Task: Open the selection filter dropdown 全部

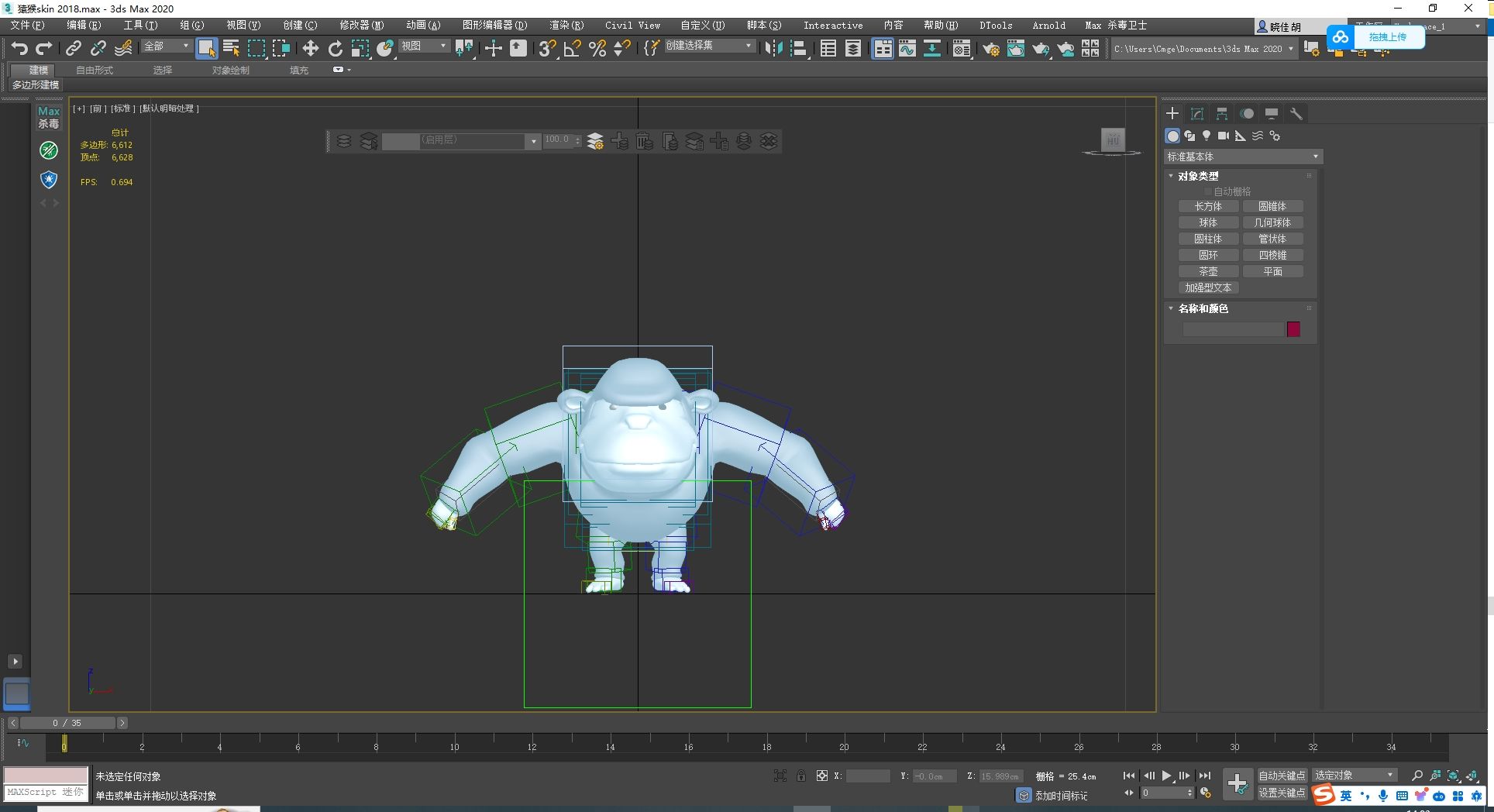Action: (x=167, y=46)
